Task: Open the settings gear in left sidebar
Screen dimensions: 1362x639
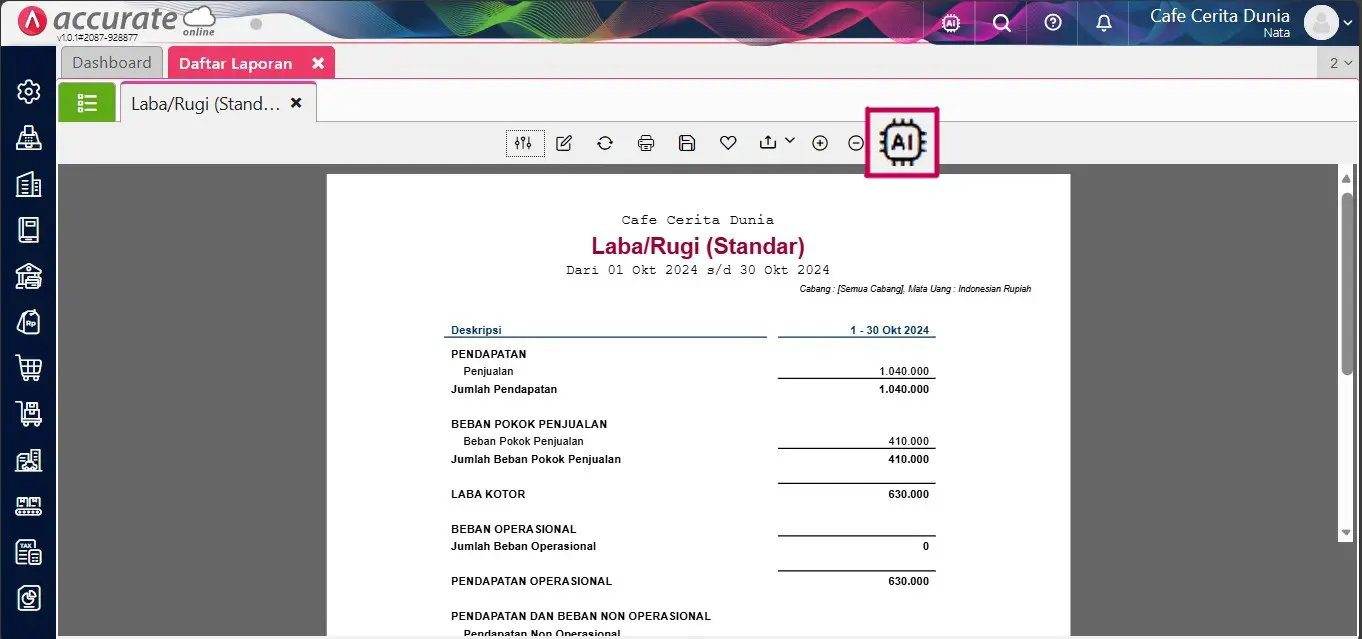Action: pos(28,92)
